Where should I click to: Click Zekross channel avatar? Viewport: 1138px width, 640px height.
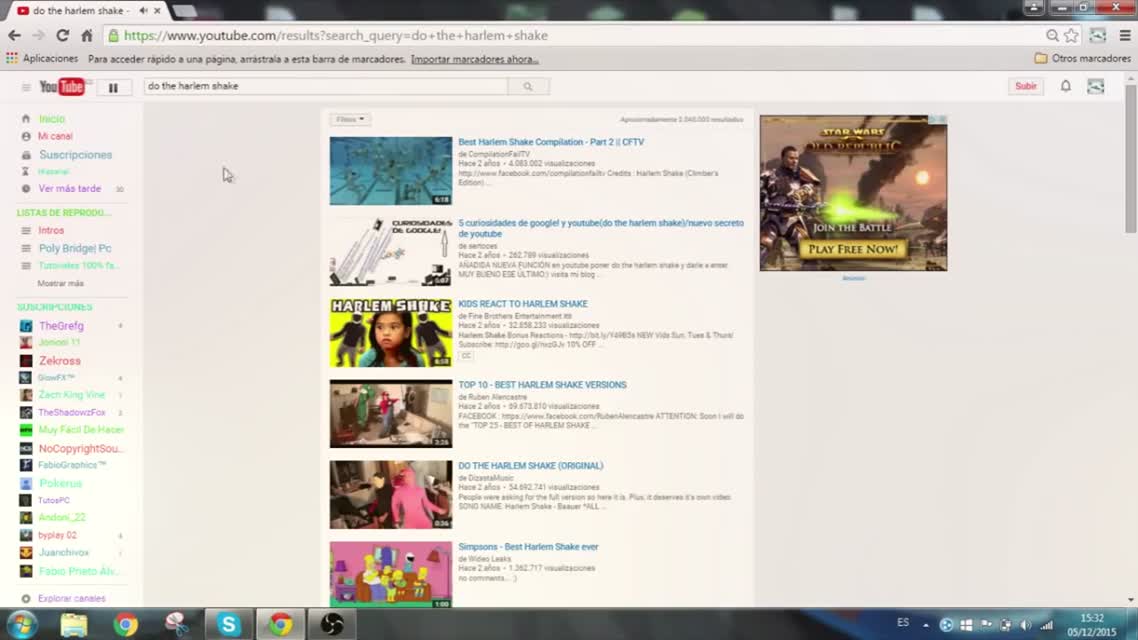(26, 361)
